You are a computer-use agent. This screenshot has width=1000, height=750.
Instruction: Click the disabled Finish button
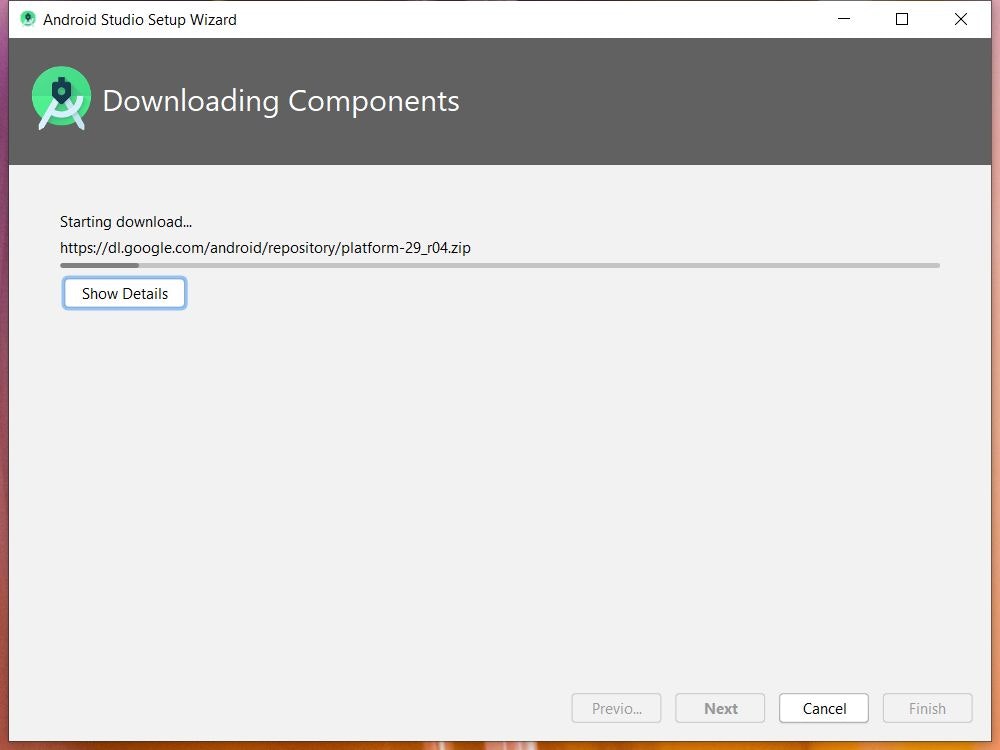[927, 708]
